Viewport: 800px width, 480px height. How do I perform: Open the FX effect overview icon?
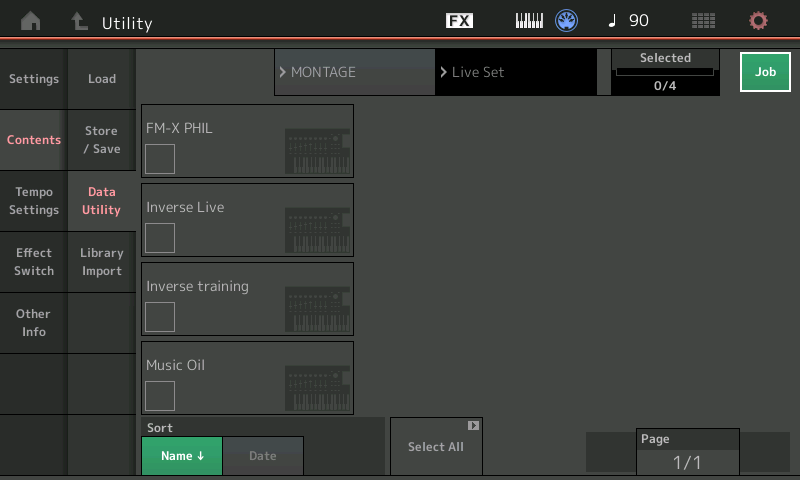coord(459,21)
